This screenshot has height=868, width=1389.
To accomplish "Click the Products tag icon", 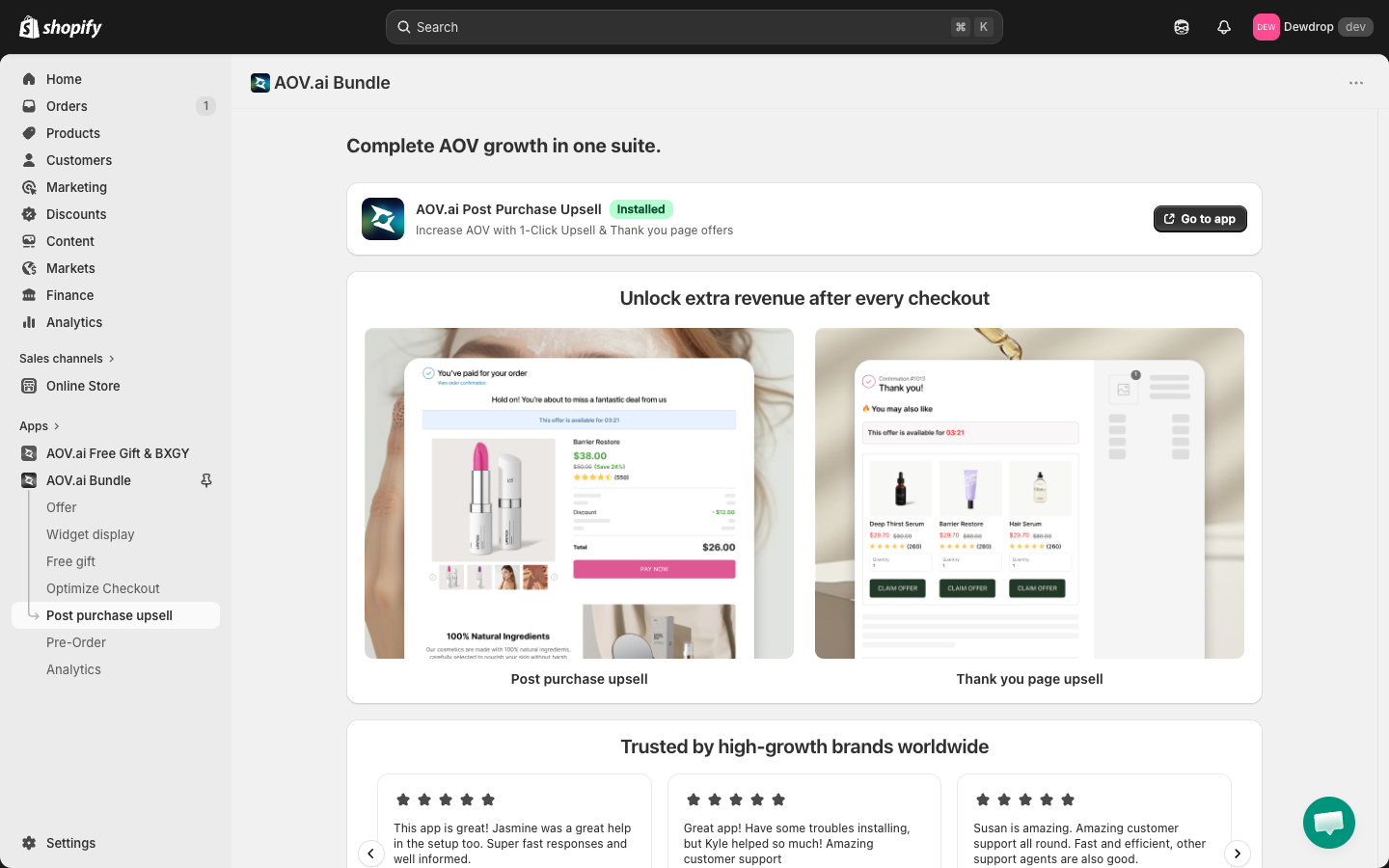I will pyautogui.click(x=29, y=133).
